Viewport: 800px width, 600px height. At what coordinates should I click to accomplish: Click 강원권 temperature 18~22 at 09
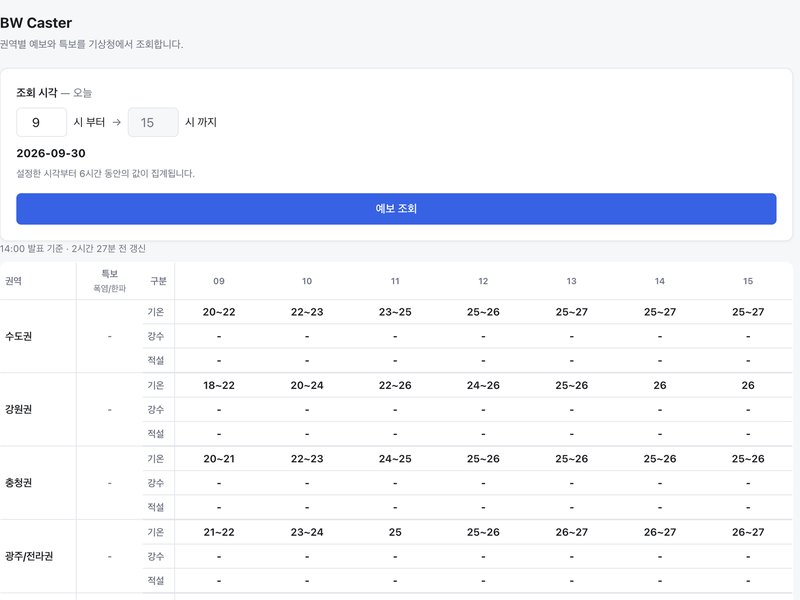[x=219, y=386]
